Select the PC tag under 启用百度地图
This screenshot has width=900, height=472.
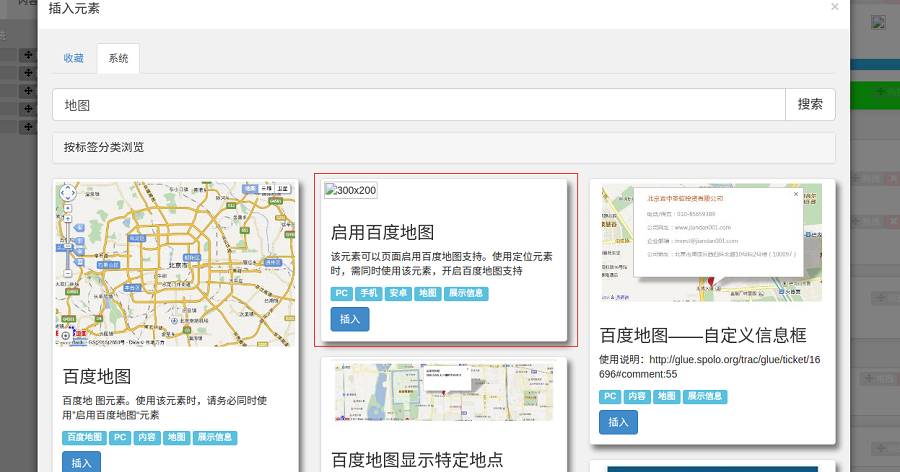(x=342, y=293)
